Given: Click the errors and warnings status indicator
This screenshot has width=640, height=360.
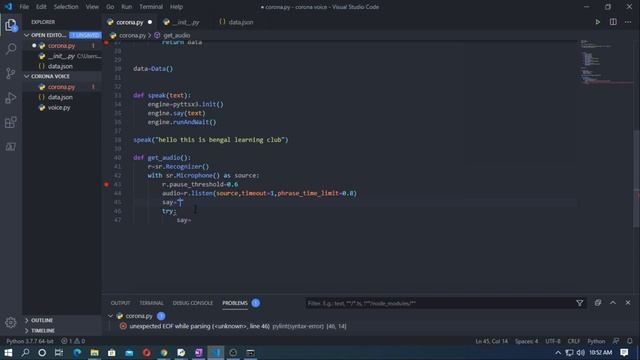Looking at the screenshot, I should pos(73,341).
